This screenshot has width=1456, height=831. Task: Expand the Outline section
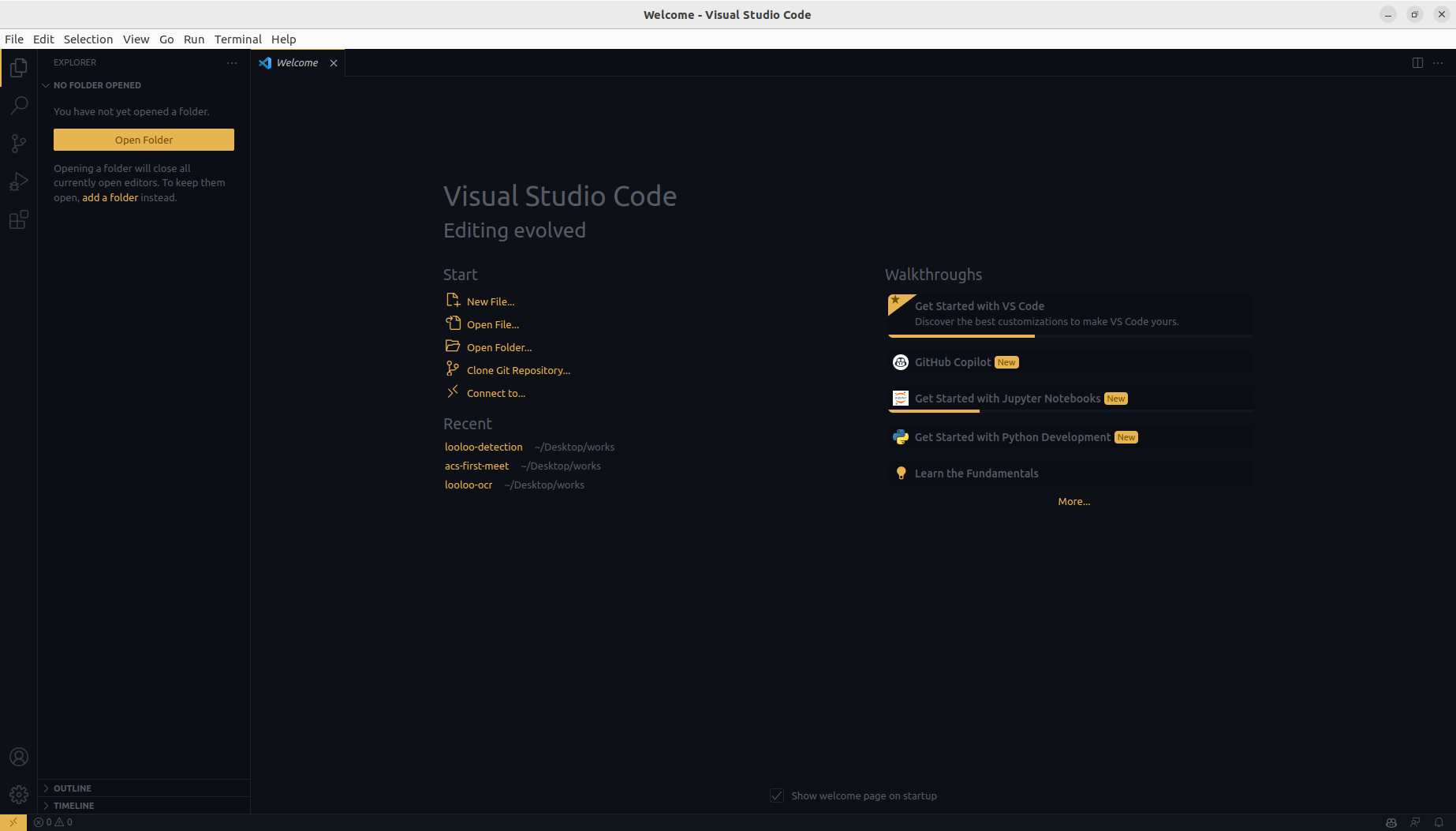144,788
